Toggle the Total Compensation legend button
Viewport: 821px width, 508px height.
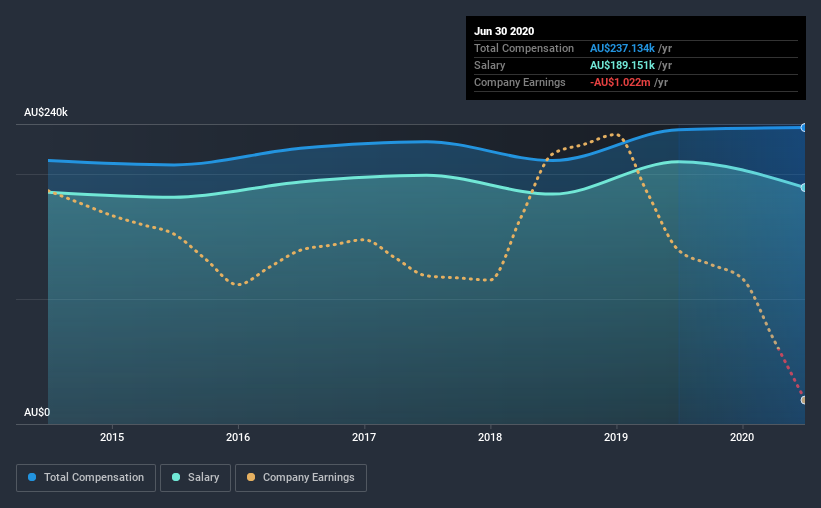point(86,478)
